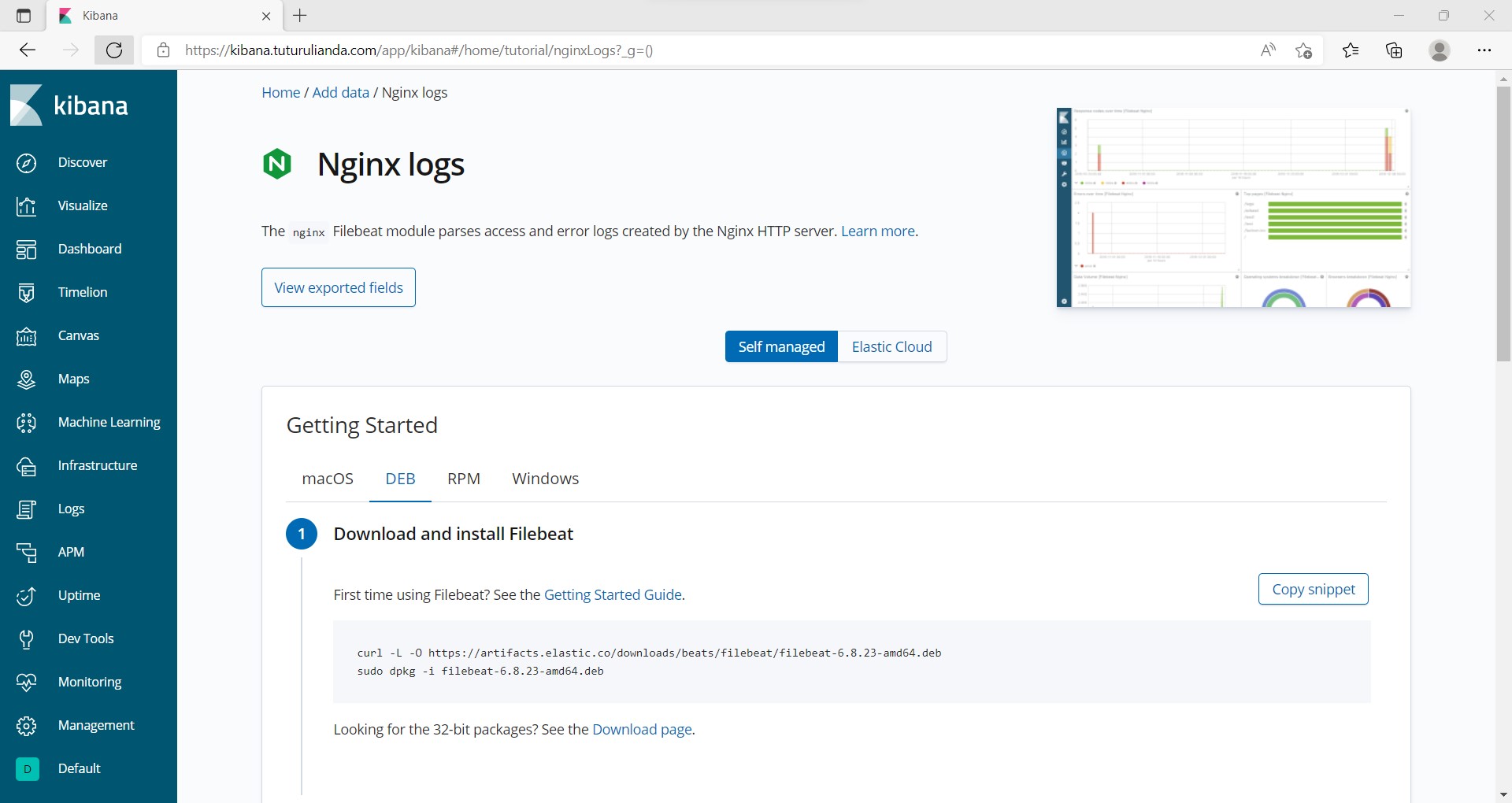Follow the Add data breadcrumb link
Viewport: 1512px width, 803px height.
341,93
